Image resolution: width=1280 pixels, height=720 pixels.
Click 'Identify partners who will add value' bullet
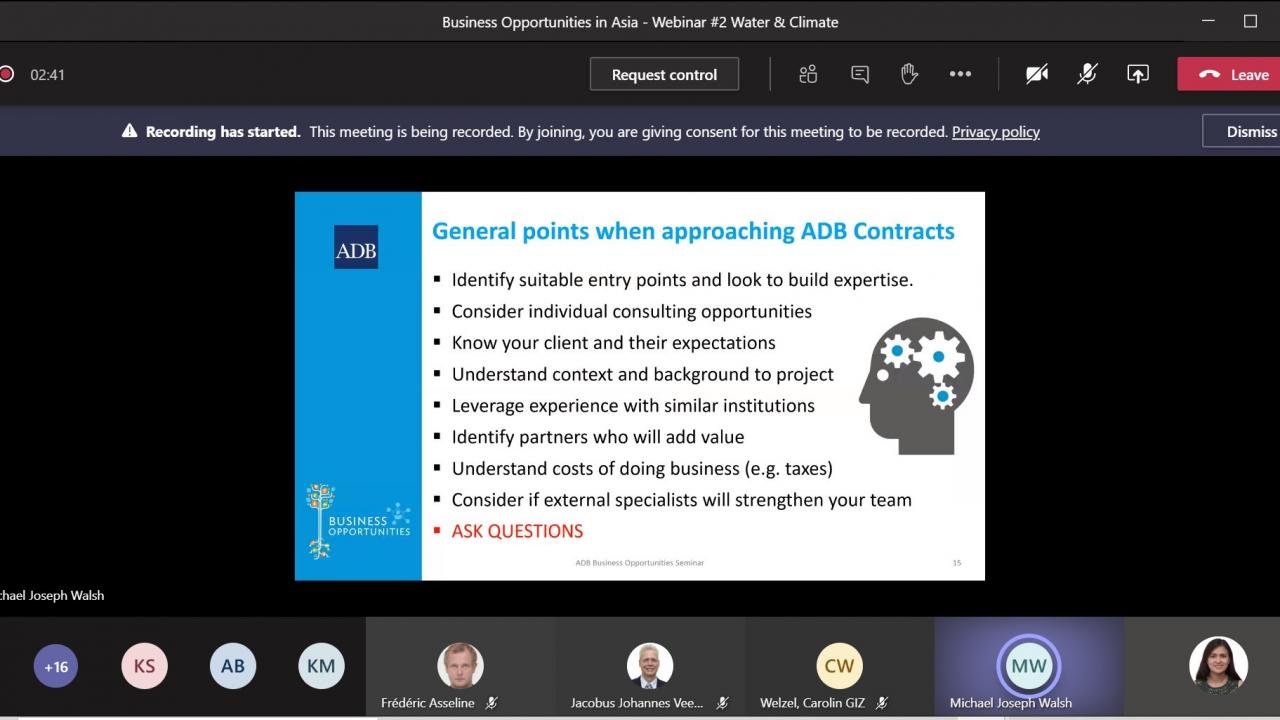598,437
